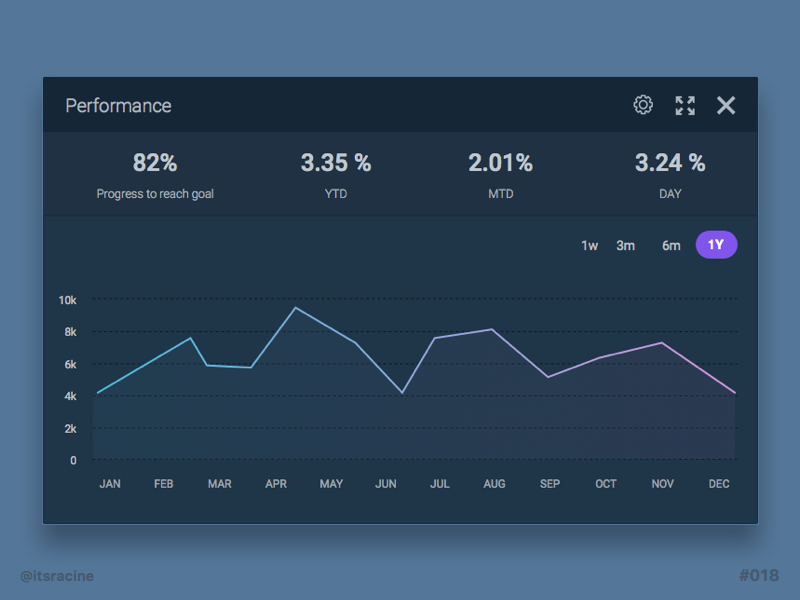Click the 10k y-axis label
This screenshot has height=600, width=800.
pos(68,300)
